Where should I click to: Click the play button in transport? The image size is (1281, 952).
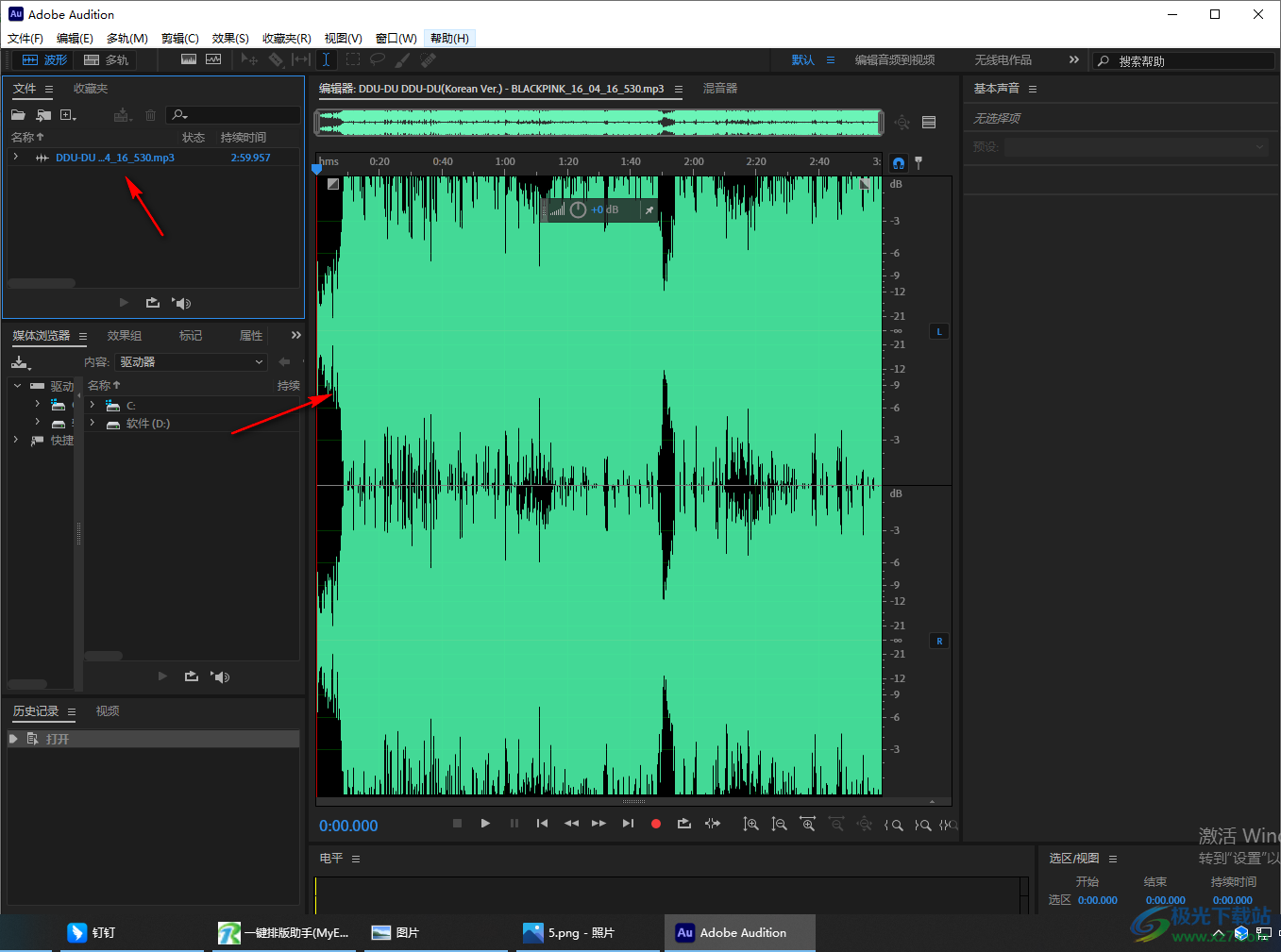485,824
